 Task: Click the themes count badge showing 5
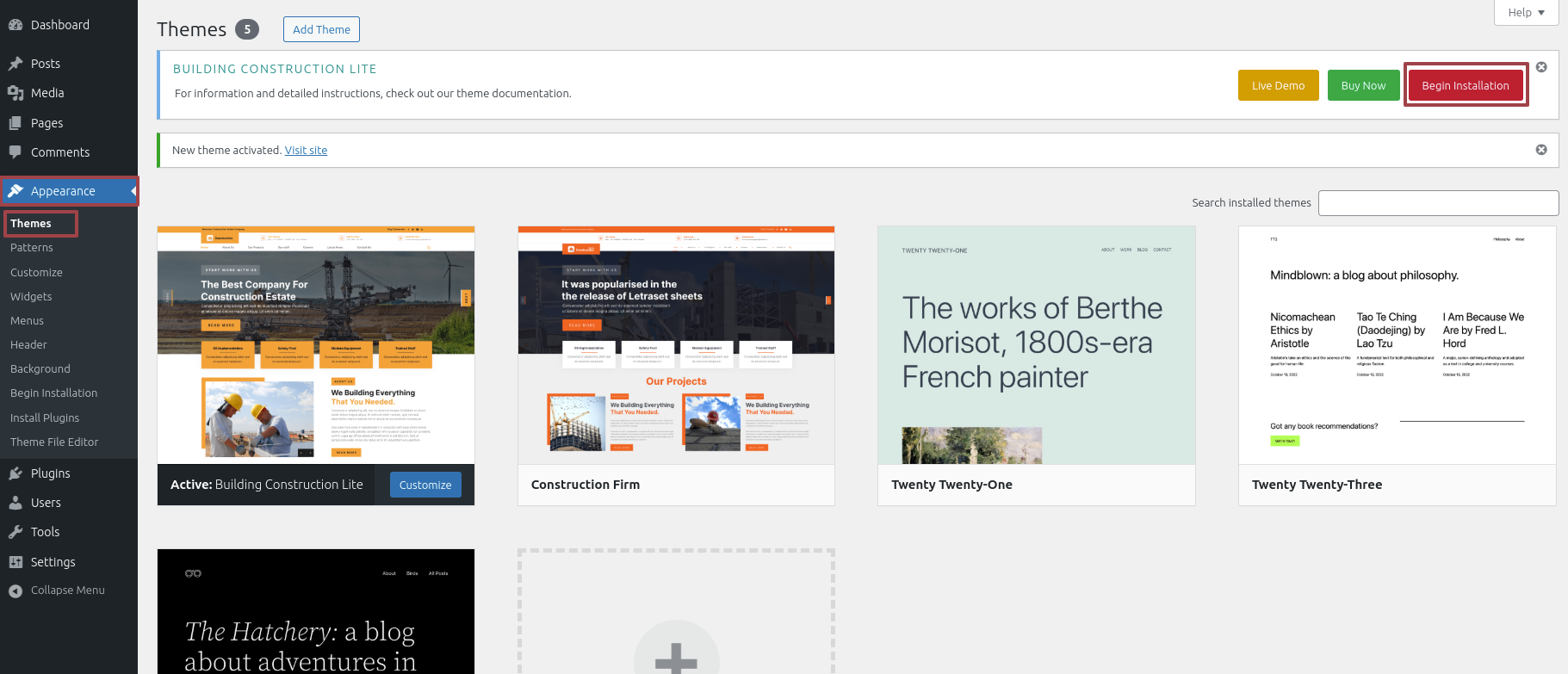coord(247,29)
